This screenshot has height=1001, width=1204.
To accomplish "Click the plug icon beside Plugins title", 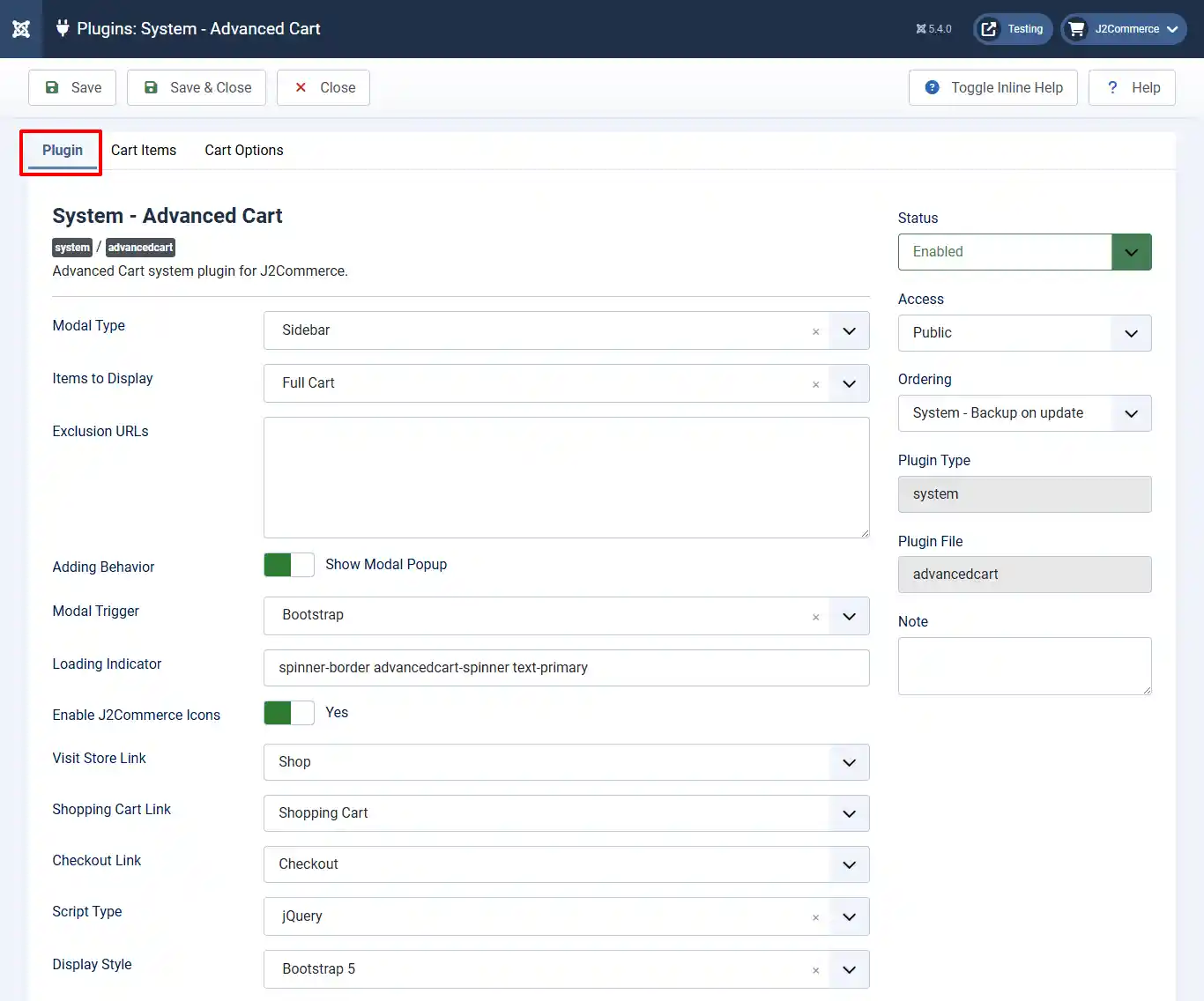I will [63, 28].
